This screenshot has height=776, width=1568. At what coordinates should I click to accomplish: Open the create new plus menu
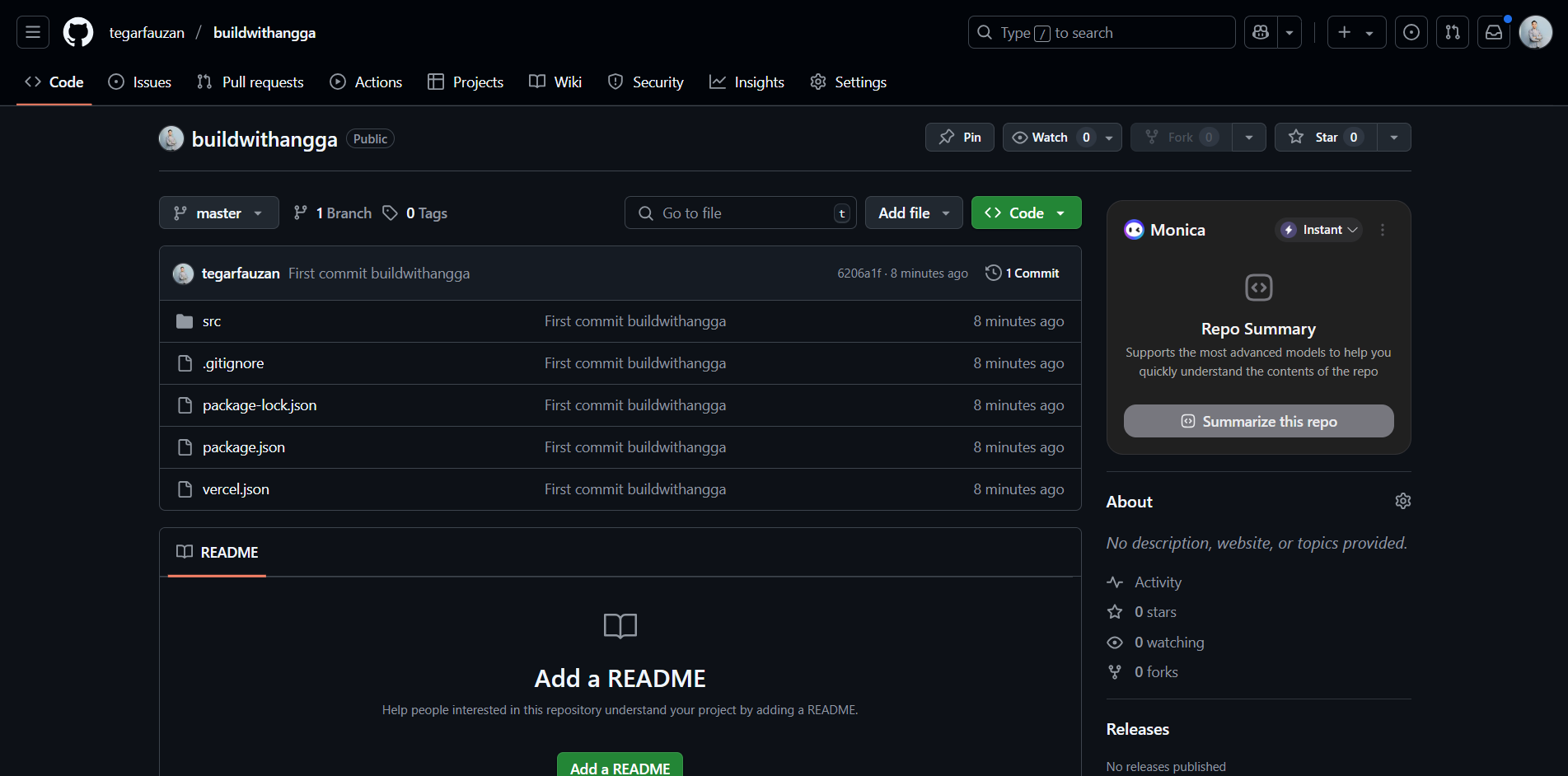tap(1356, 32)
